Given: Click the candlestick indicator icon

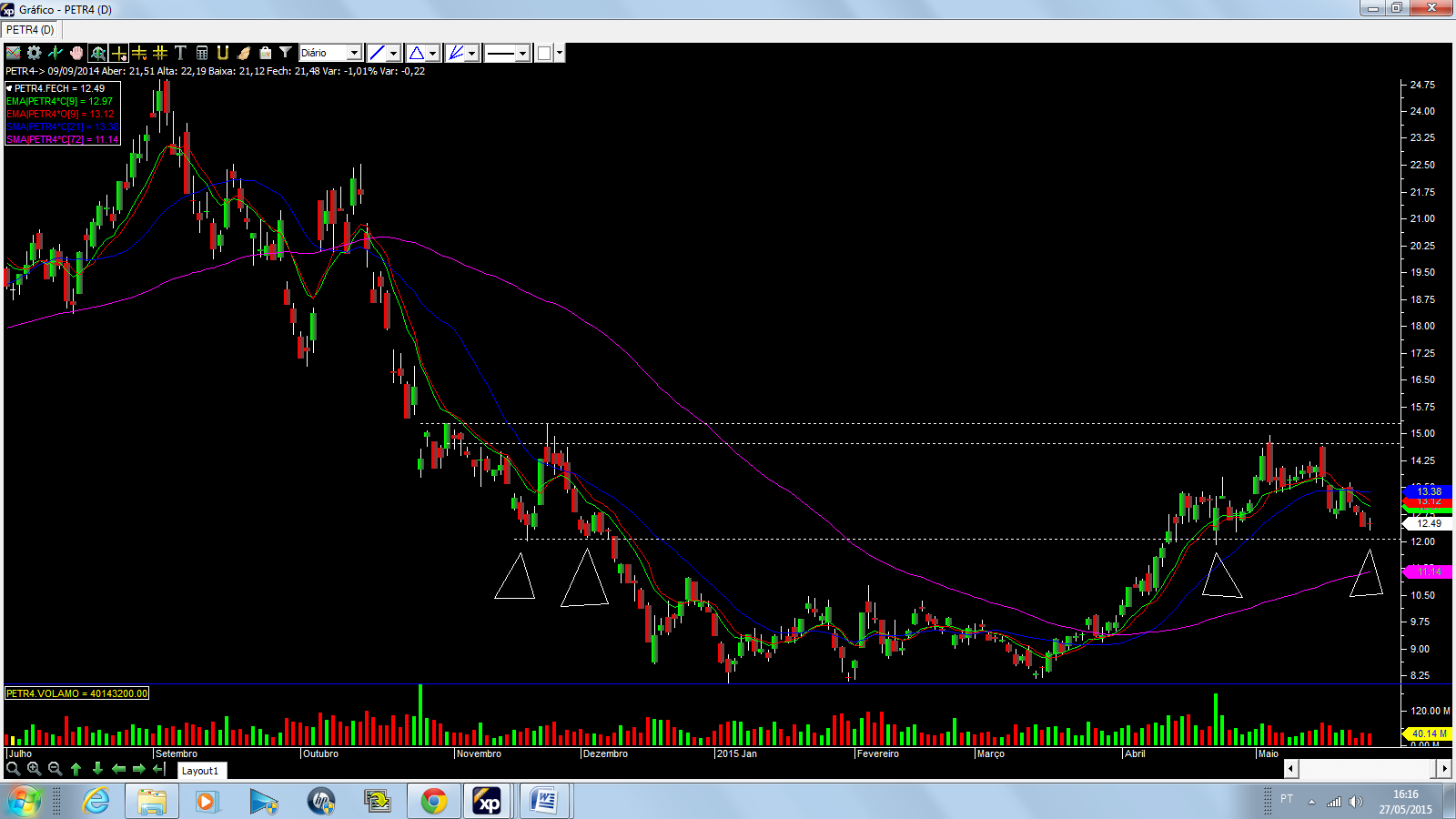Looking at the screenshot, I should [x=55, y=53].
